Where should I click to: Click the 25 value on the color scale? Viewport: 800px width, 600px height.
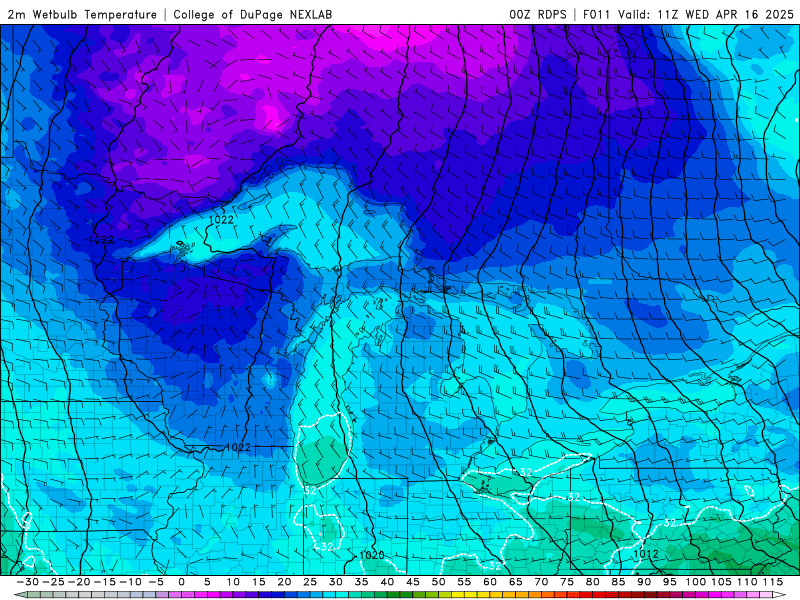point(310,582)
